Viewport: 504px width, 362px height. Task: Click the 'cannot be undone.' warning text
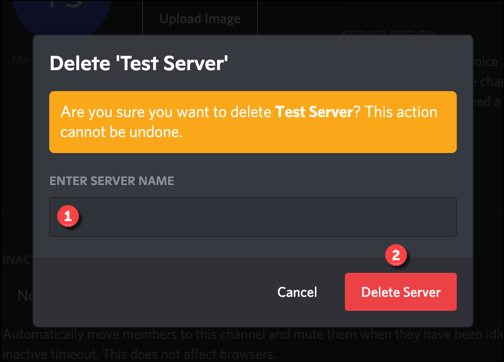click(x=121, y=132)
